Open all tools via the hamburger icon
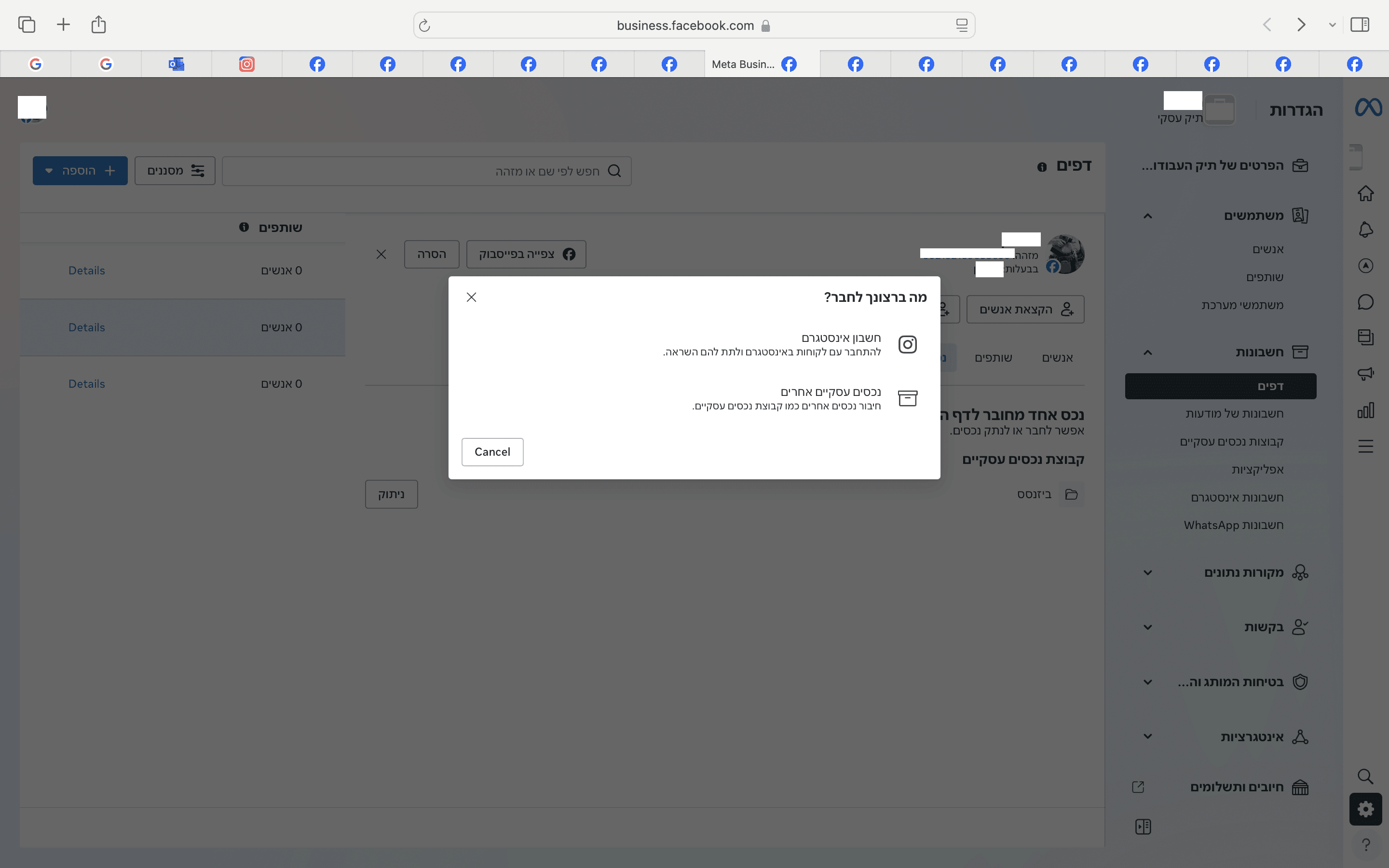 [x=1365, y=446]
